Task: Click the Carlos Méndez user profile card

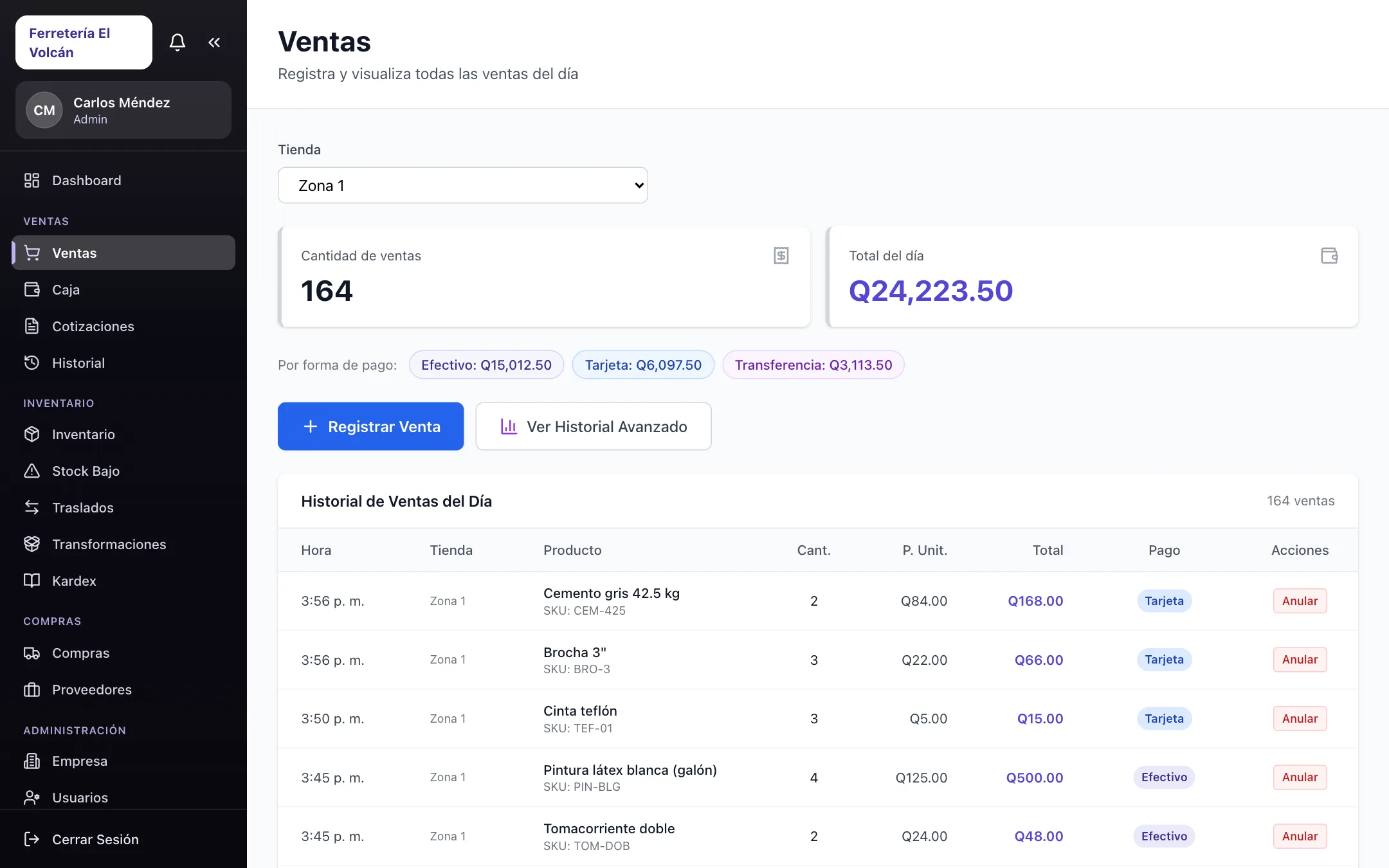Action: coord(123,110)
